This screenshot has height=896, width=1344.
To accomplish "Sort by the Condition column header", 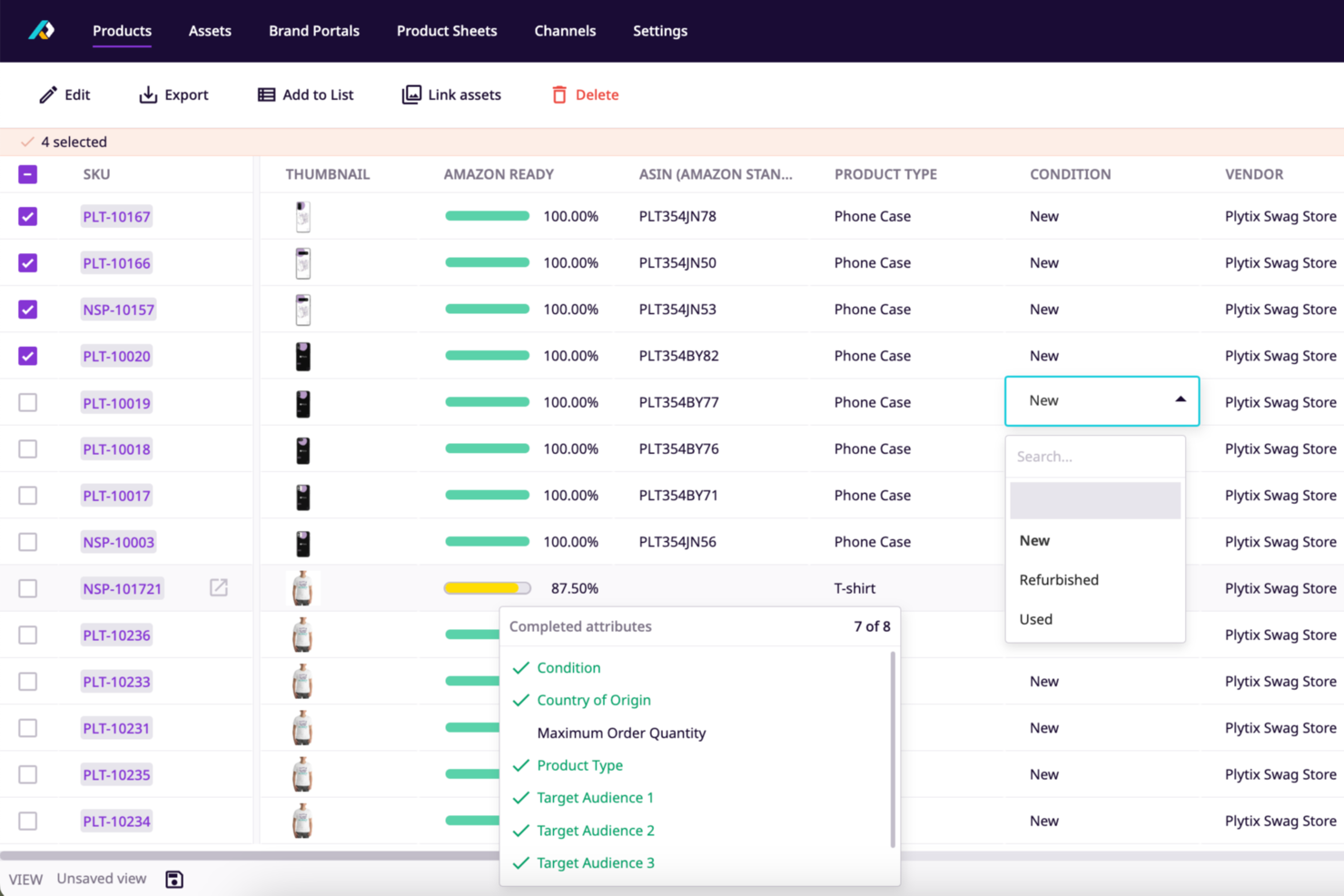I will pos(1070,174).
